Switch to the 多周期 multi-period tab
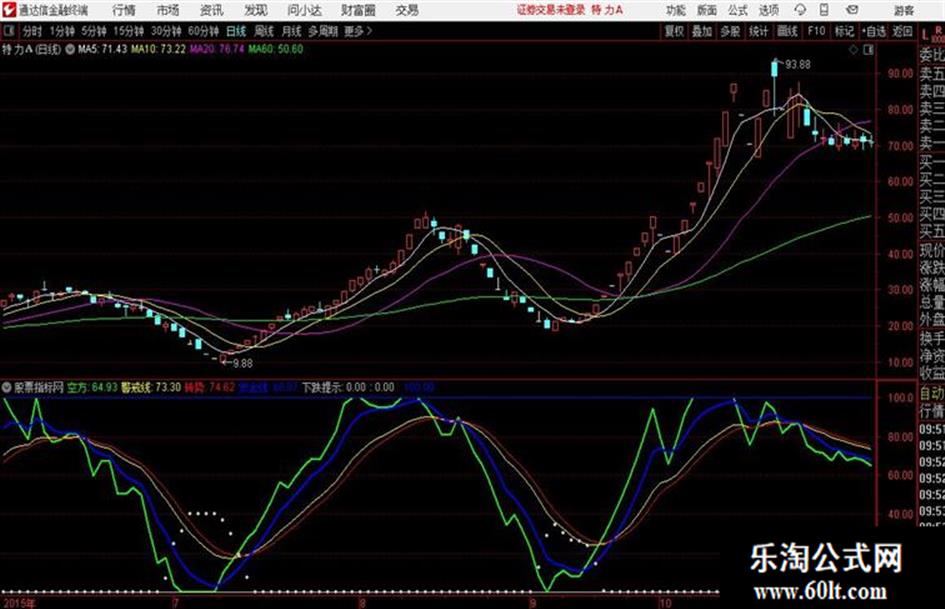 [x=323, y=31]
